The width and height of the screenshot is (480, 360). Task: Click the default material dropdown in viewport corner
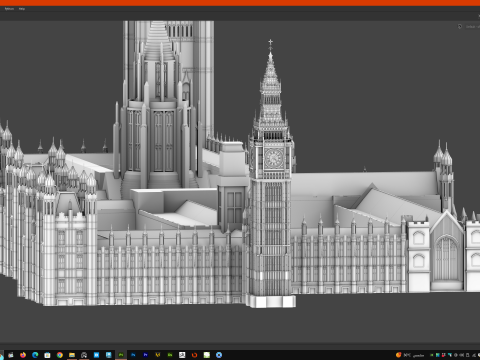pyautogui.click(x=472, y=27)
